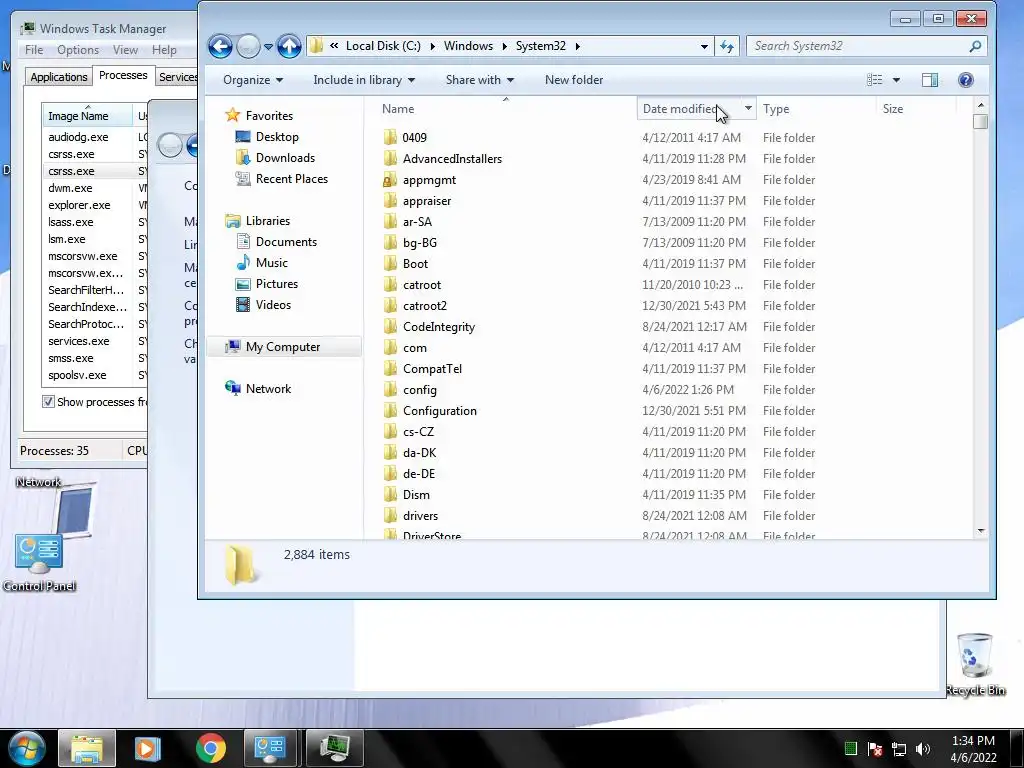
Task: Click the New folder button
Action: pos(573,80)
